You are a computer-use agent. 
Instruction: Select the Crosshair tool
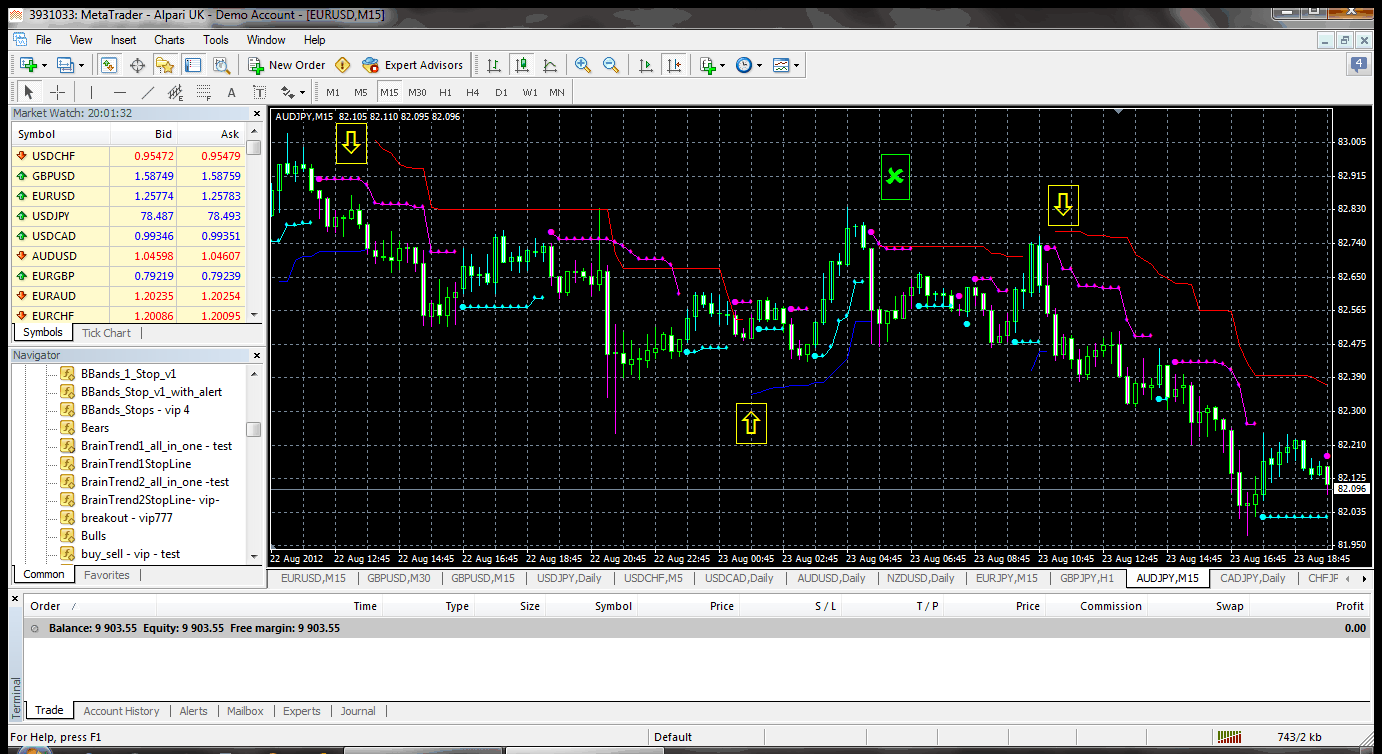pos(58,92)
